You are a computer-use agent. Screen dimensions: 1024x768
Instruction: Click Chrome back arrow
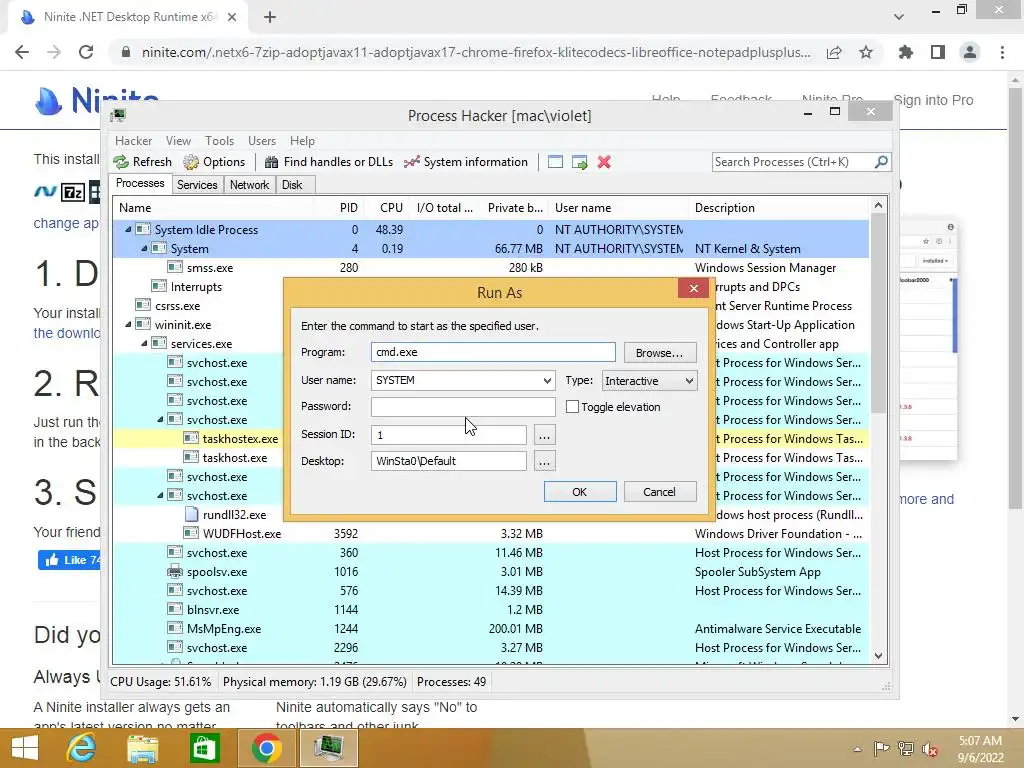click(22, 52)
